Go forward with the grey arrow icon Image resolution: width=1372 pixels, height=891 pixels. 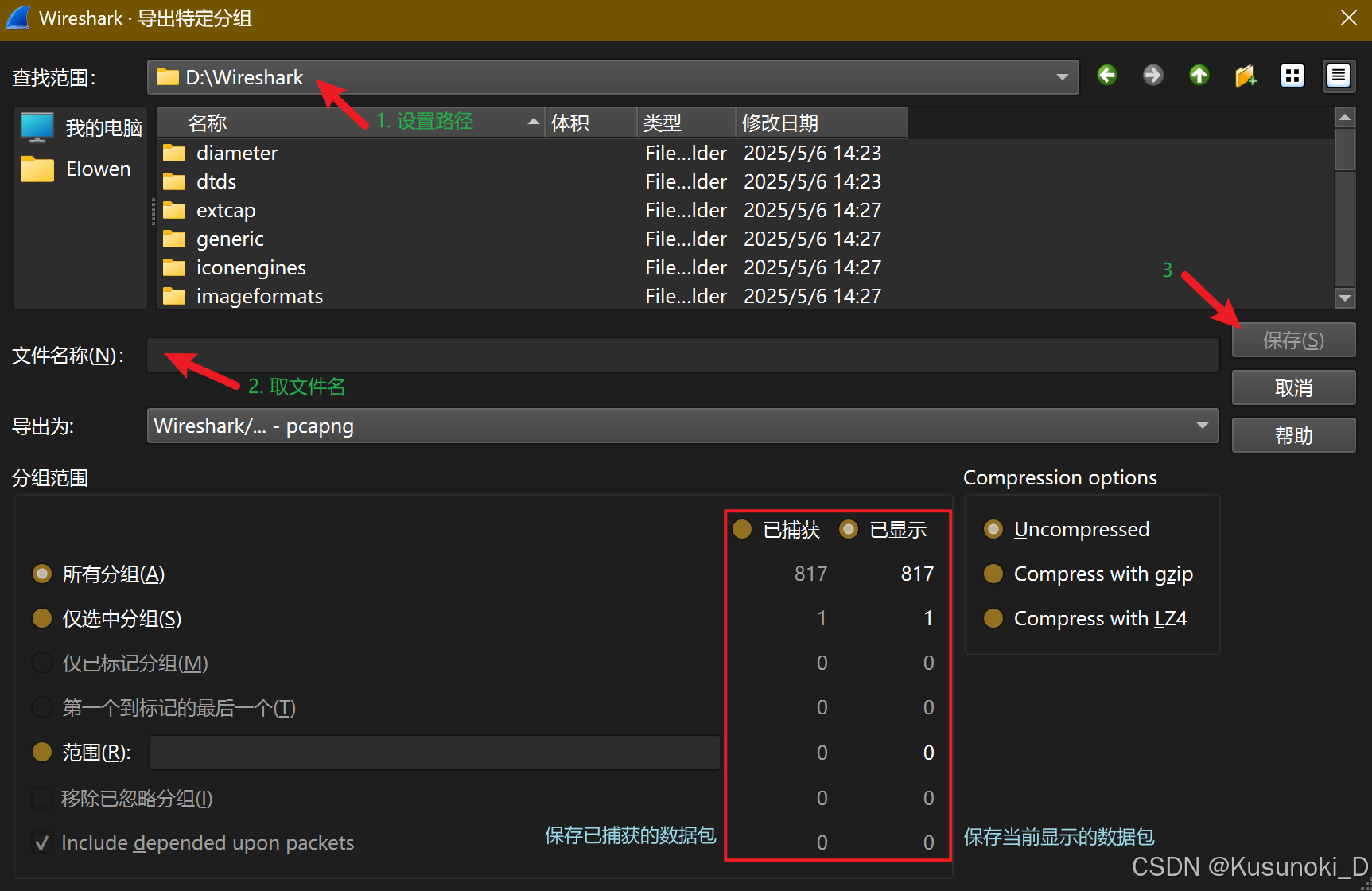tap(1153, 76)
